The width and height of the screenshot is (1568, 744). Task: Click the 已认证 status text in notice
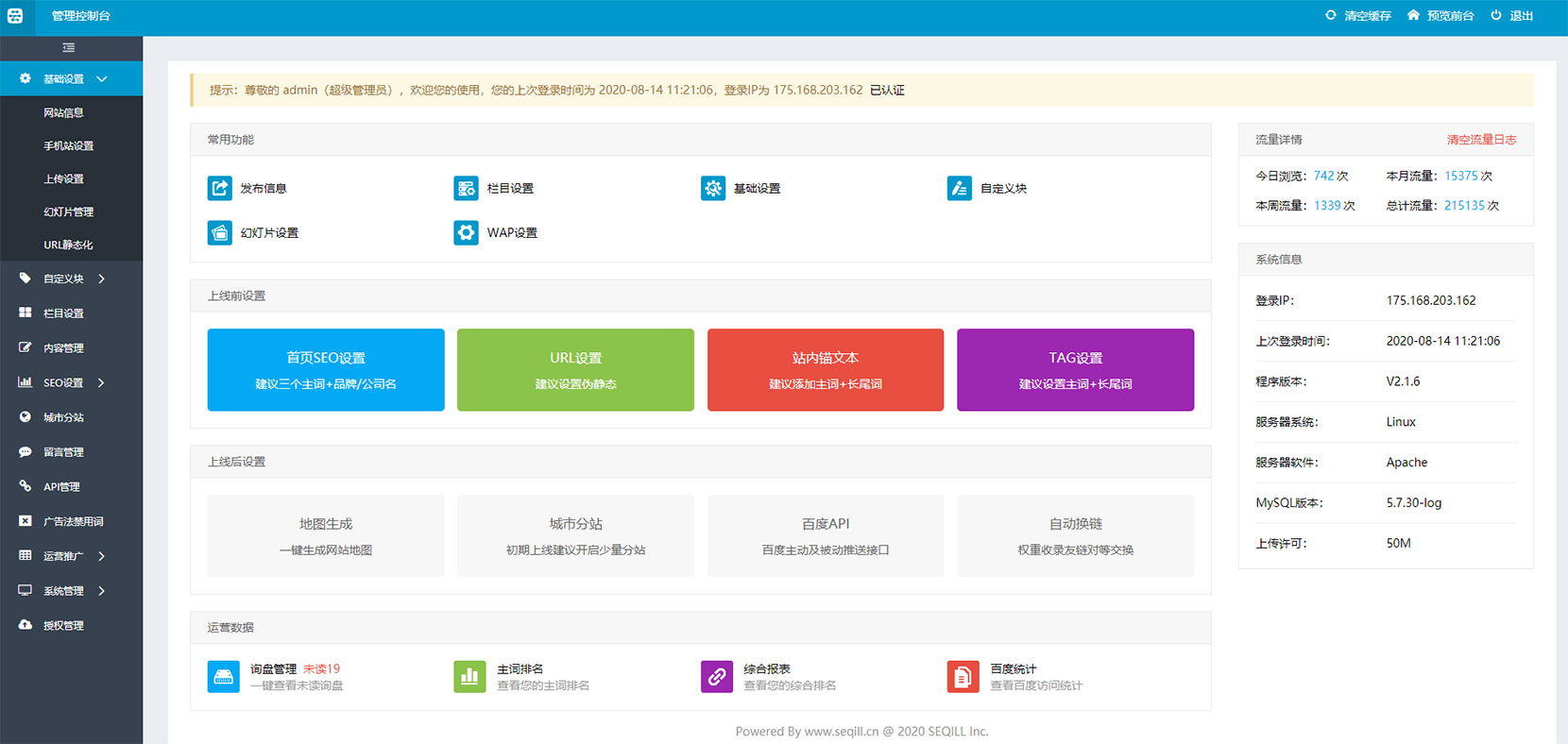tap(887, 90)
